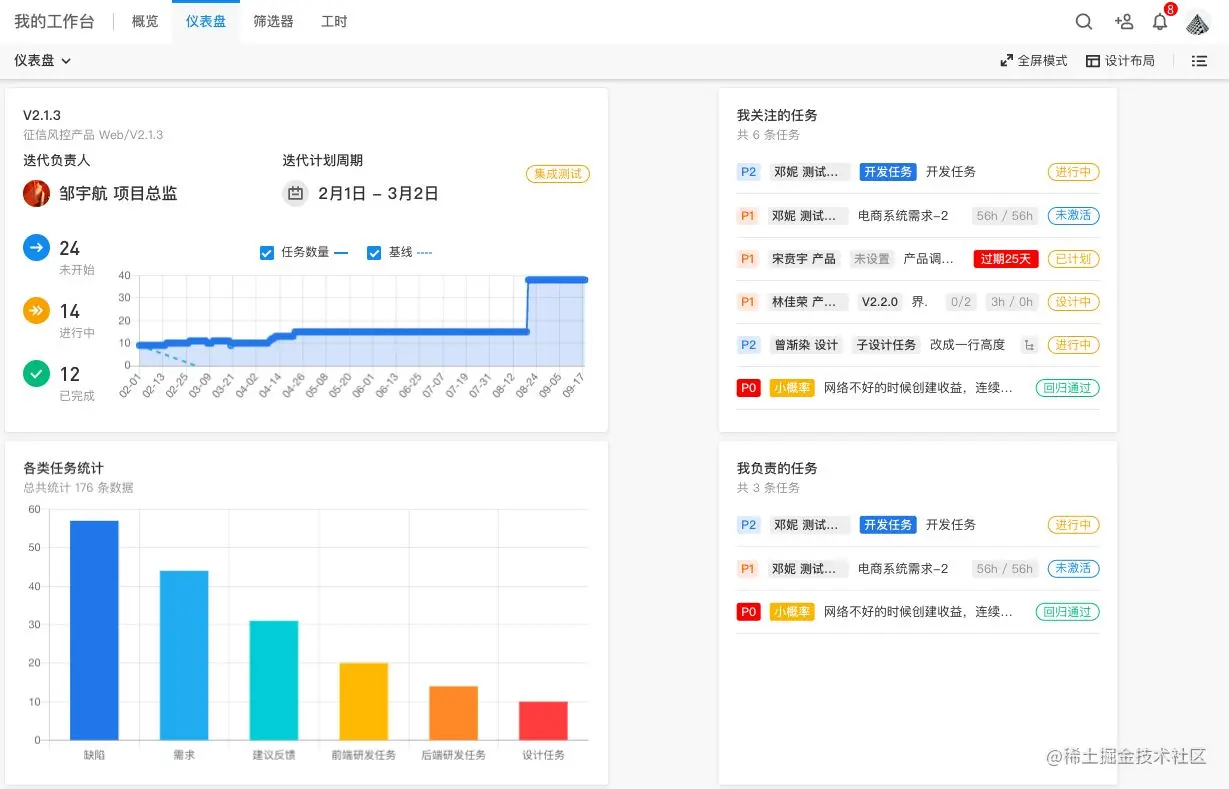Click 邹宇航 avatar picture
Screen dimensions: 1229x789
(x=36, y=193)
